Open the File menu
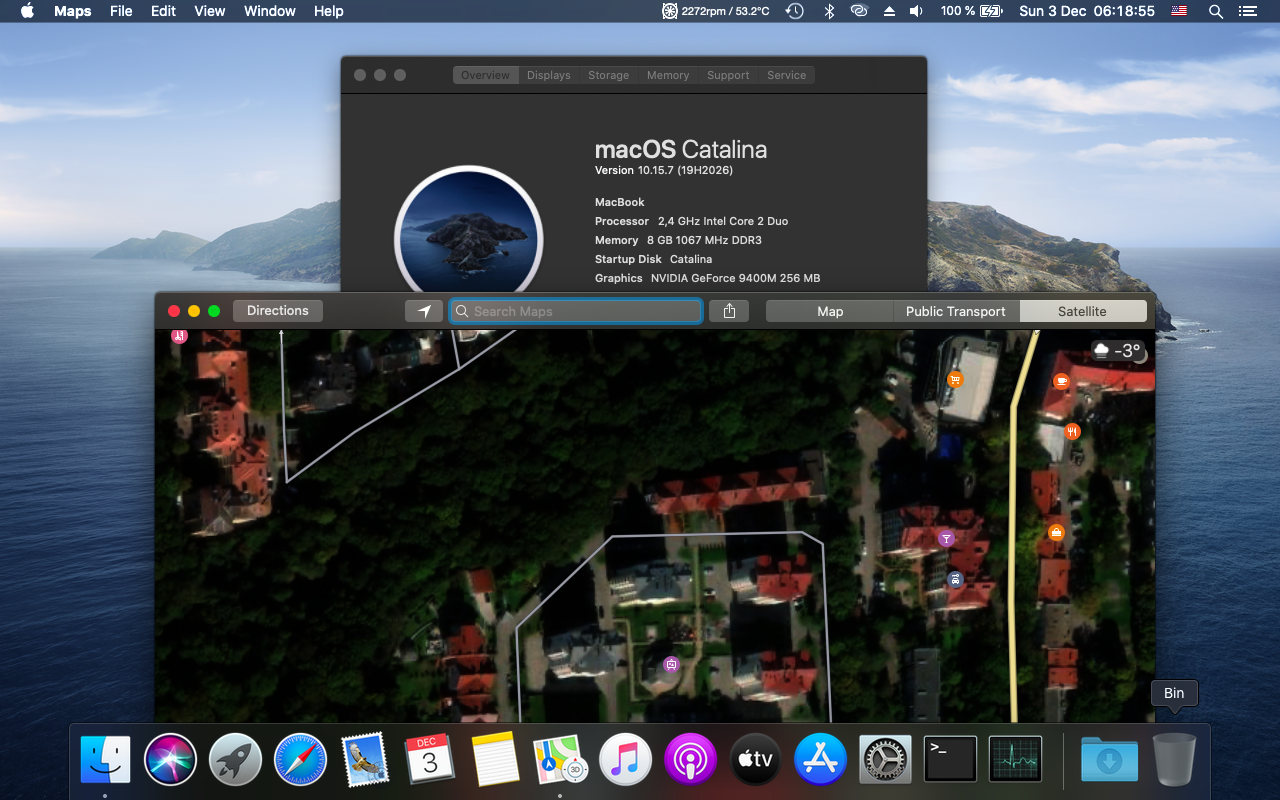Image resolution: width=1280 pixels, height=800 pixels. pos(121,11)
